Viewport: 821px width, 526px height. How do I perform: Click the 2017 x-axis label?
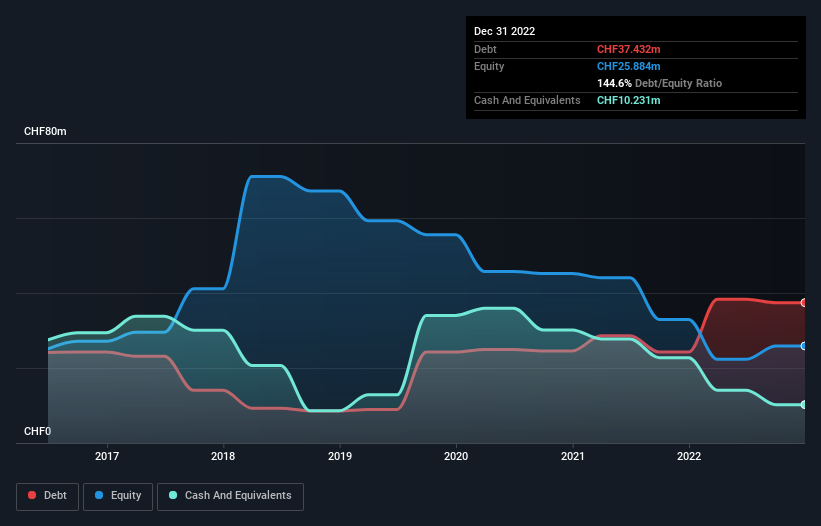[107, 456]
